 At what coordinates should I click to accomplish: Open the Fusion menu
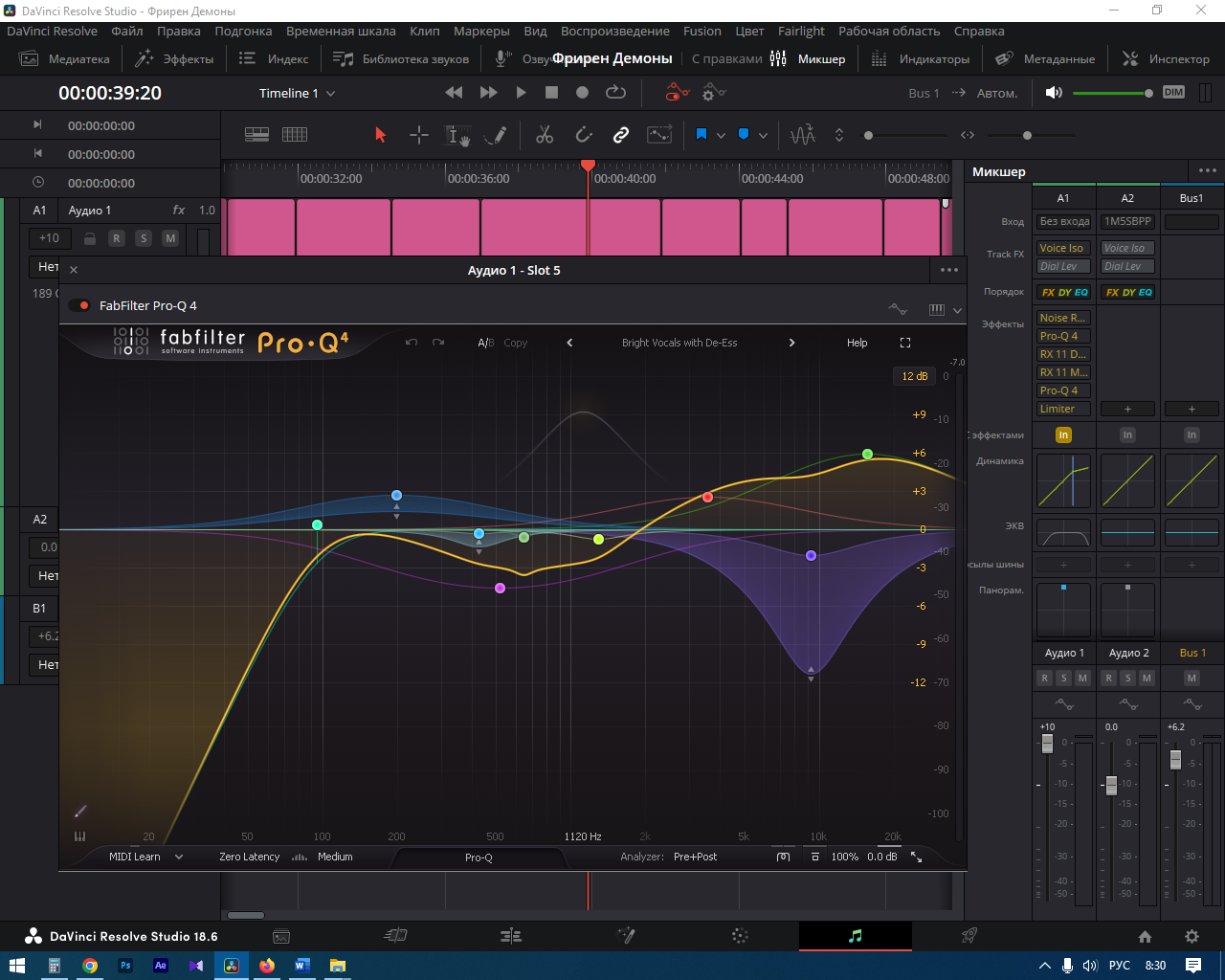pos(702,31)
